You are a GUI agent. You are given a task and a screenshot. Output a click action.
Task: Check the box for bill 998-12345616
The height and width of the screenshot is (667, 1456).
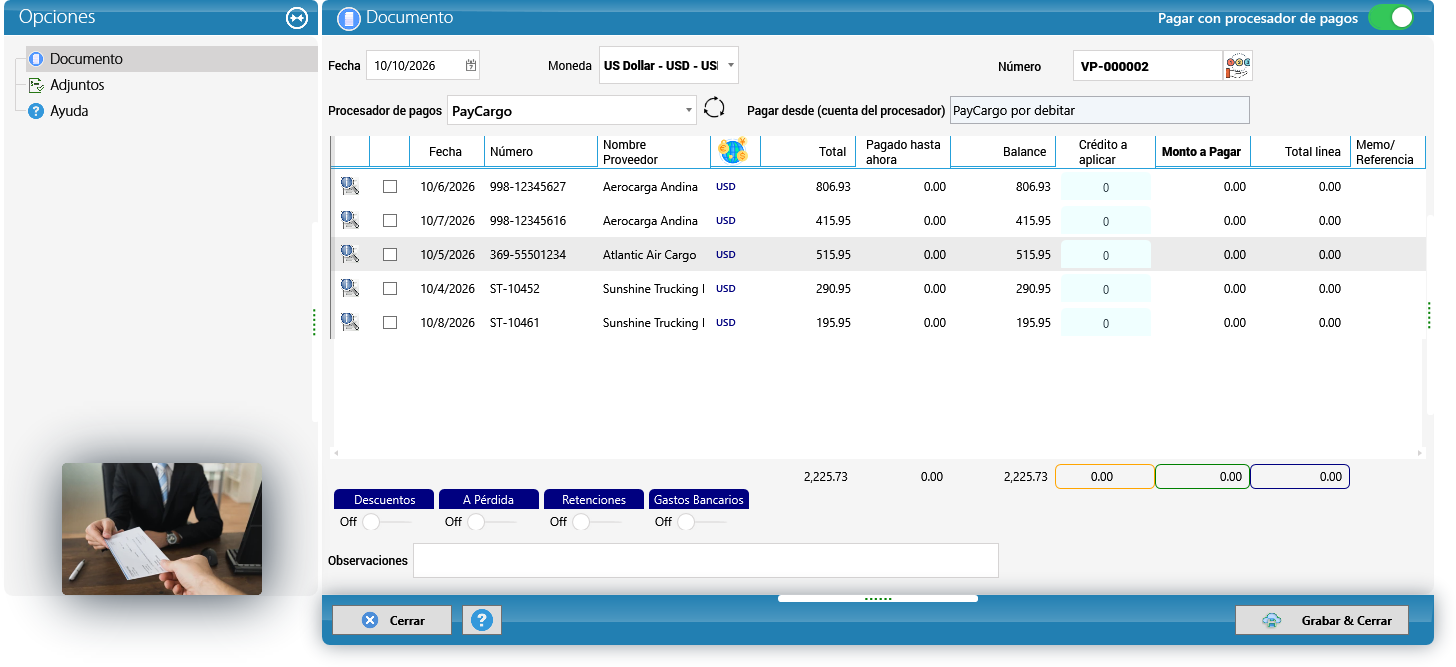[x=390, y=221]
